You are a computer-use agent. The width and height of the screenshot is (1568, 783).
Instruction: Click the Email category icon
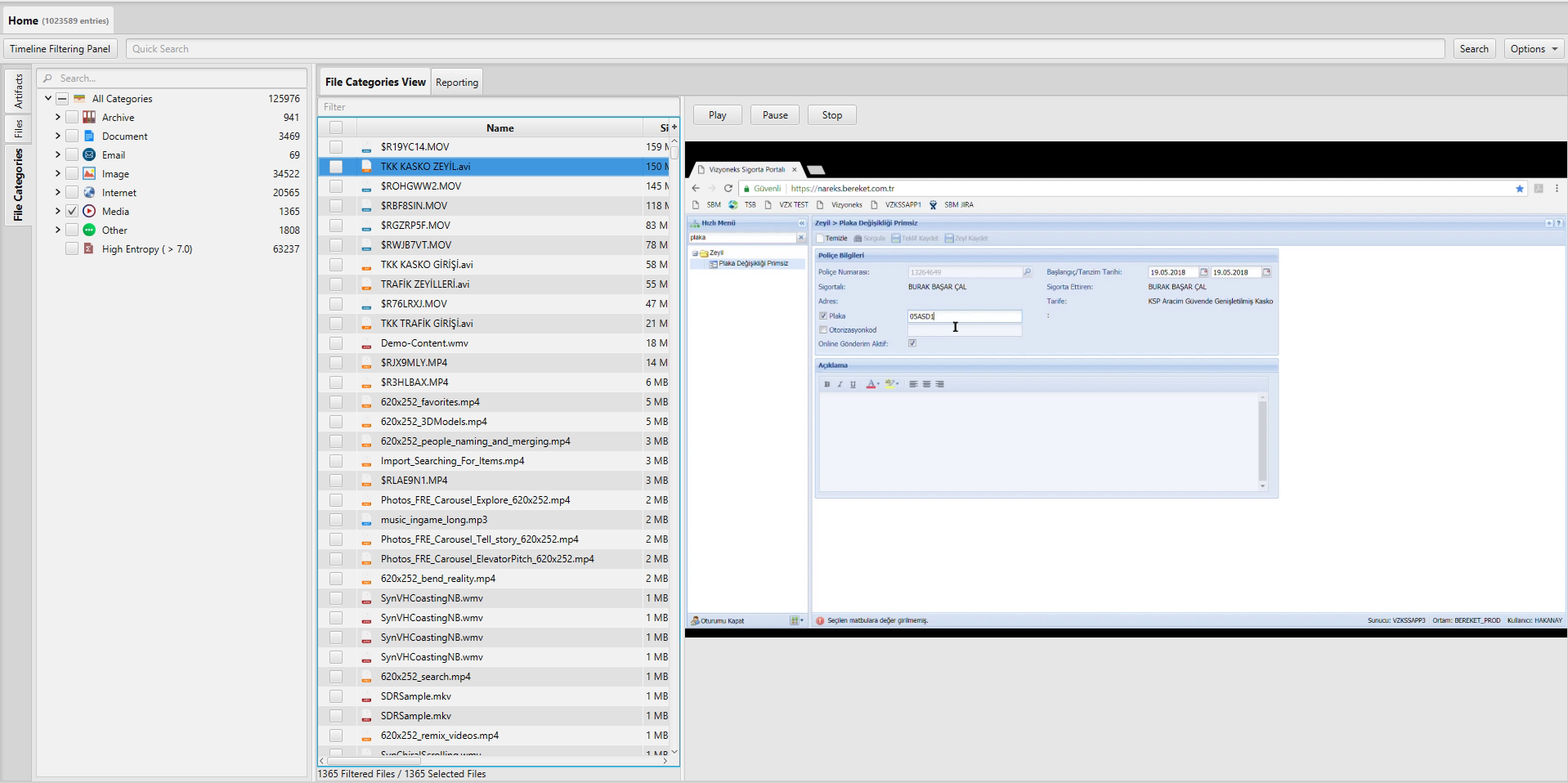click(89, 155)
